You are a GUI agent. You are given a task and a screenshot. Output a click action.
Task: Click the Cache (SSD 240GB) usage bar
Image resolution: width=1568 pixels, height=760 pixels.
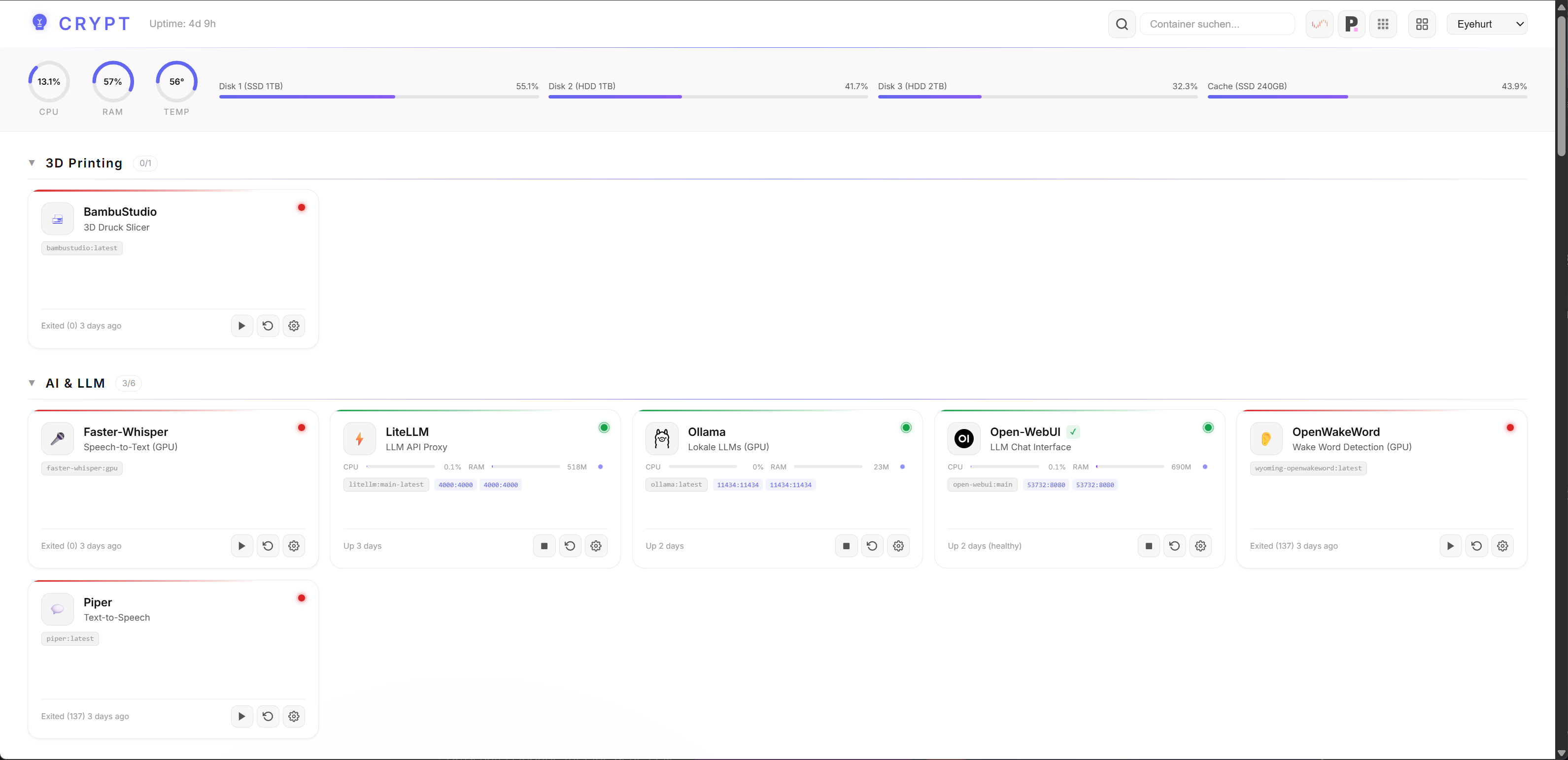[1367, 97]
